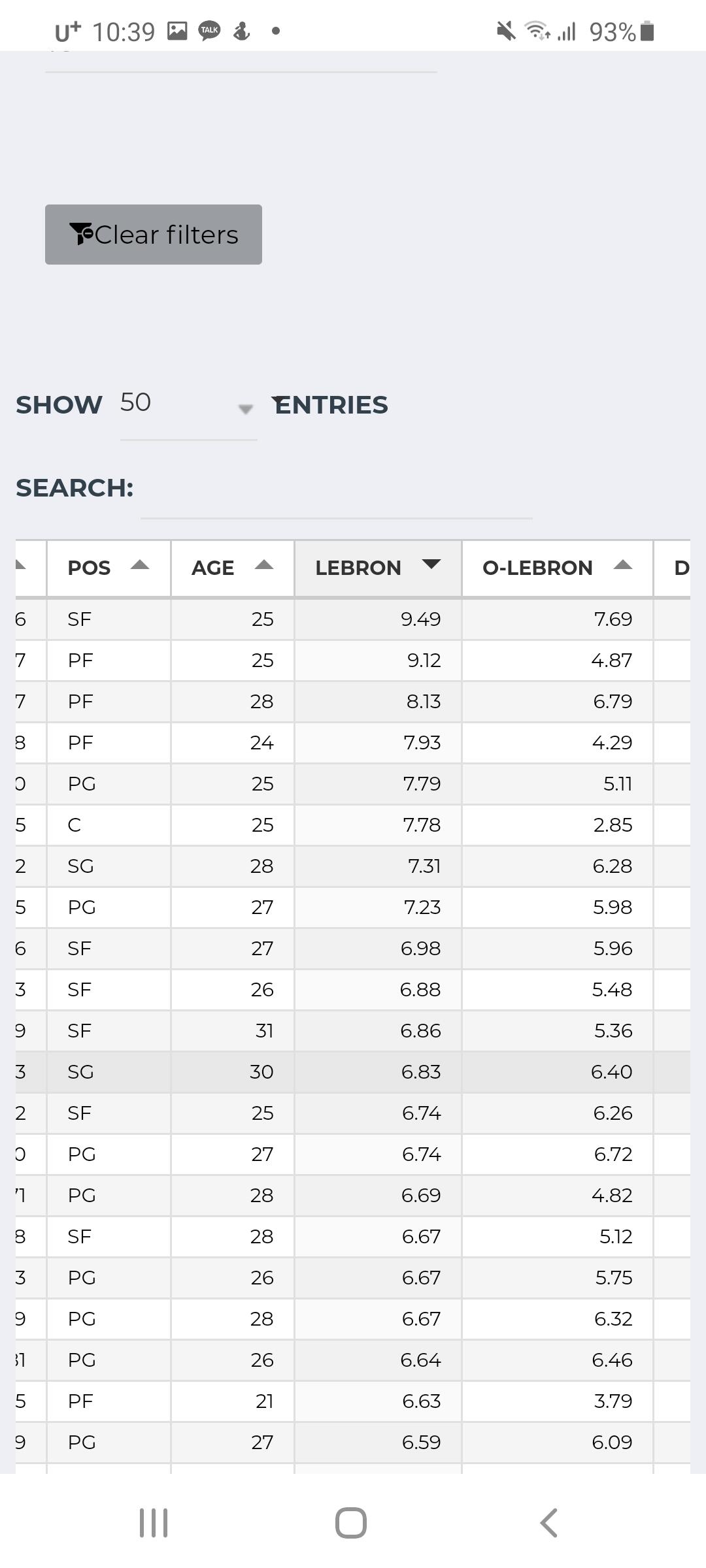Sort by O-LEBRON column header

coord(557,568)
